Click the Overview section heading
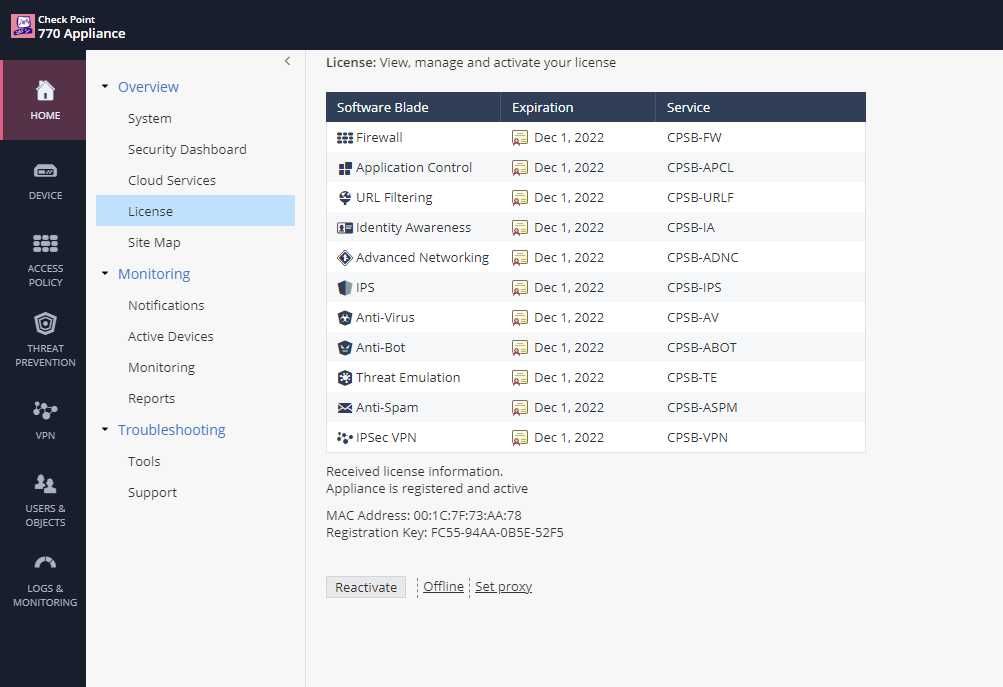1003x687 pixels. point(148,87)
